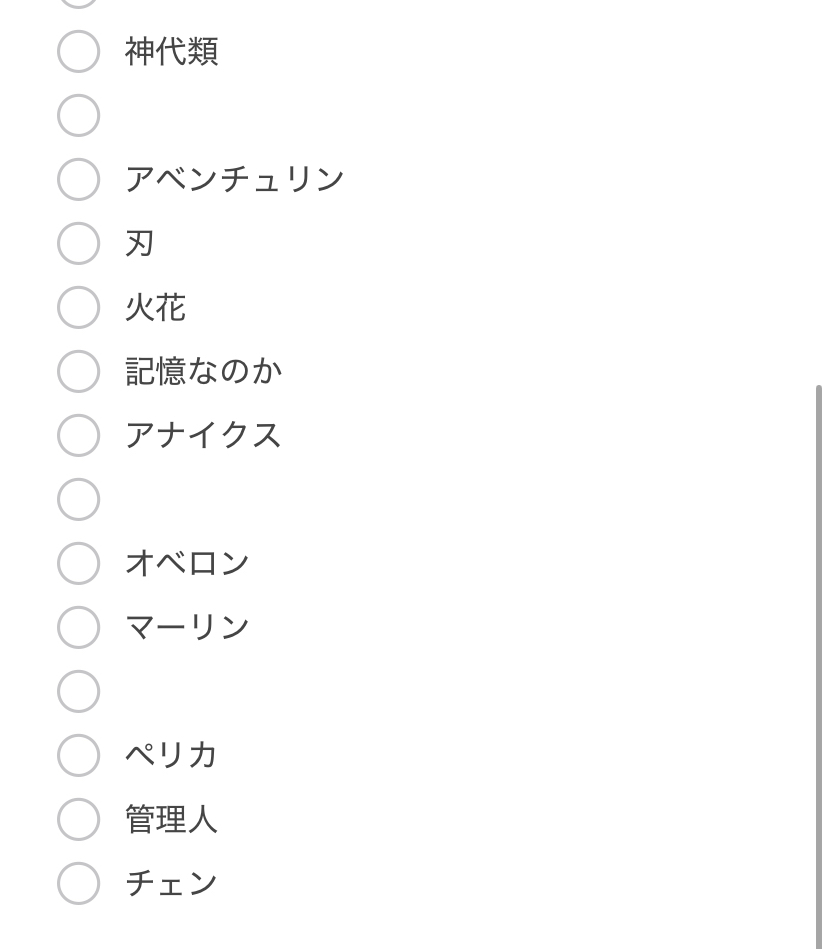Click the アベンチュリン label text
This screenshot has width=828, height=949.
pyautogui.click(x=234, y=180)
